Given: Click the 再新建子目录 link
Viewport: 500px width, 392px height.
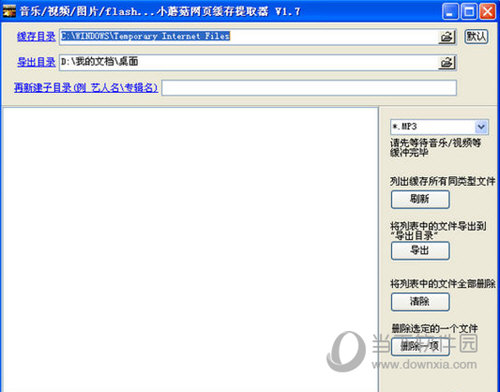Looking at the screenshot, I should point(86,88).
